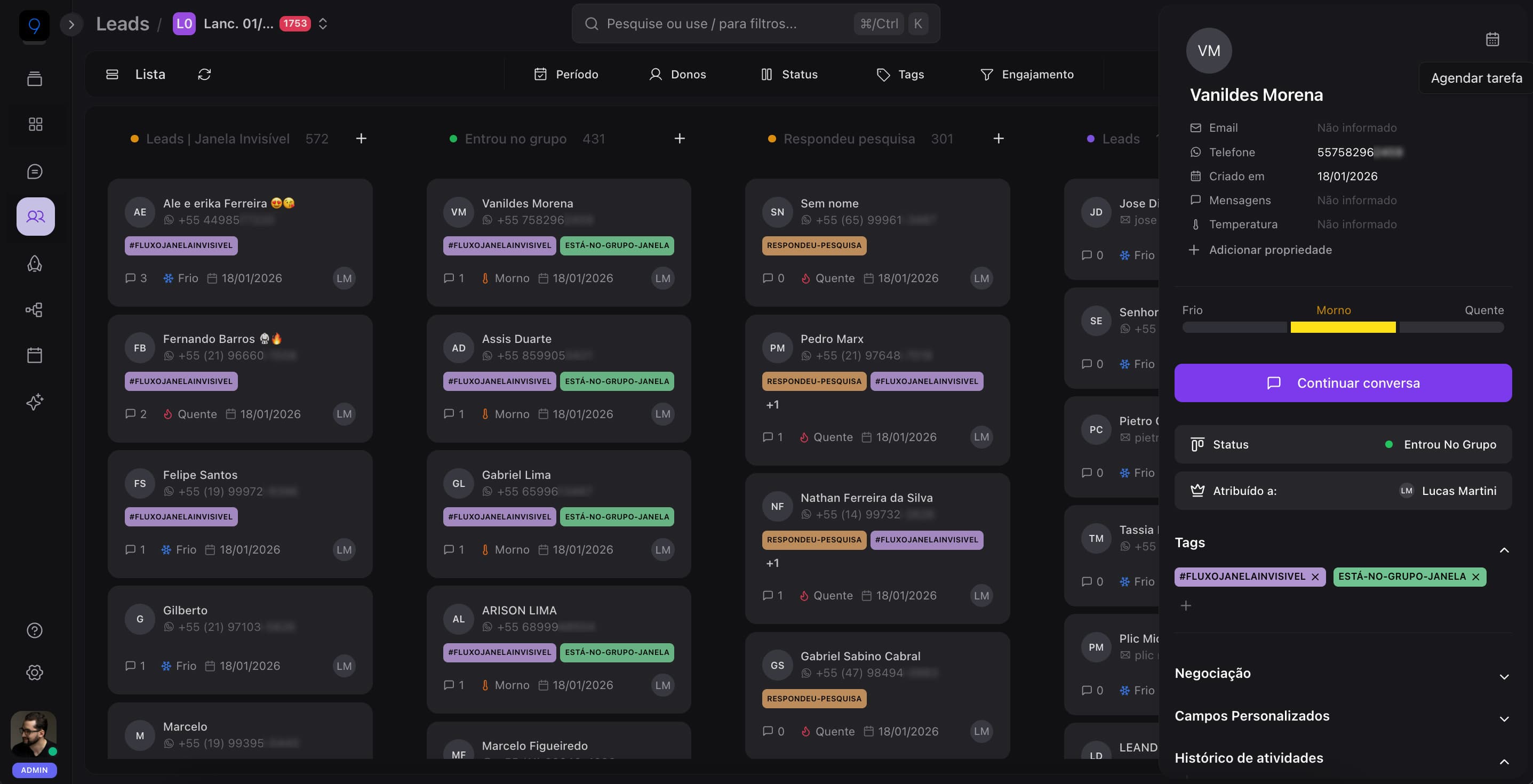Select the yellow Morno temperature segment
This screenshot has width=1533, height=784.
coord(1343,327)
